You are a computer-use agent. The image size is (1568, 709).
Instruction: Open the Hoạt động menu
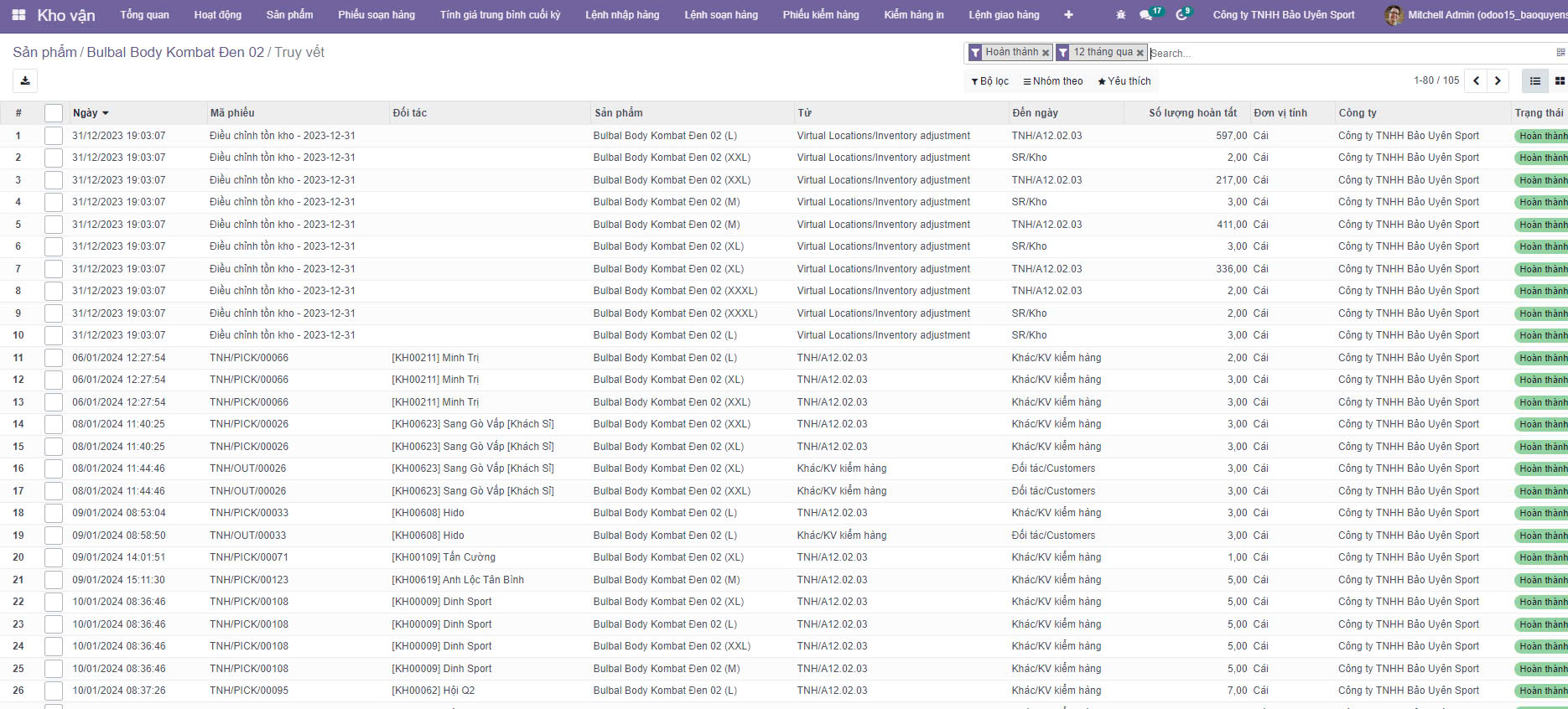coord(217,15)
